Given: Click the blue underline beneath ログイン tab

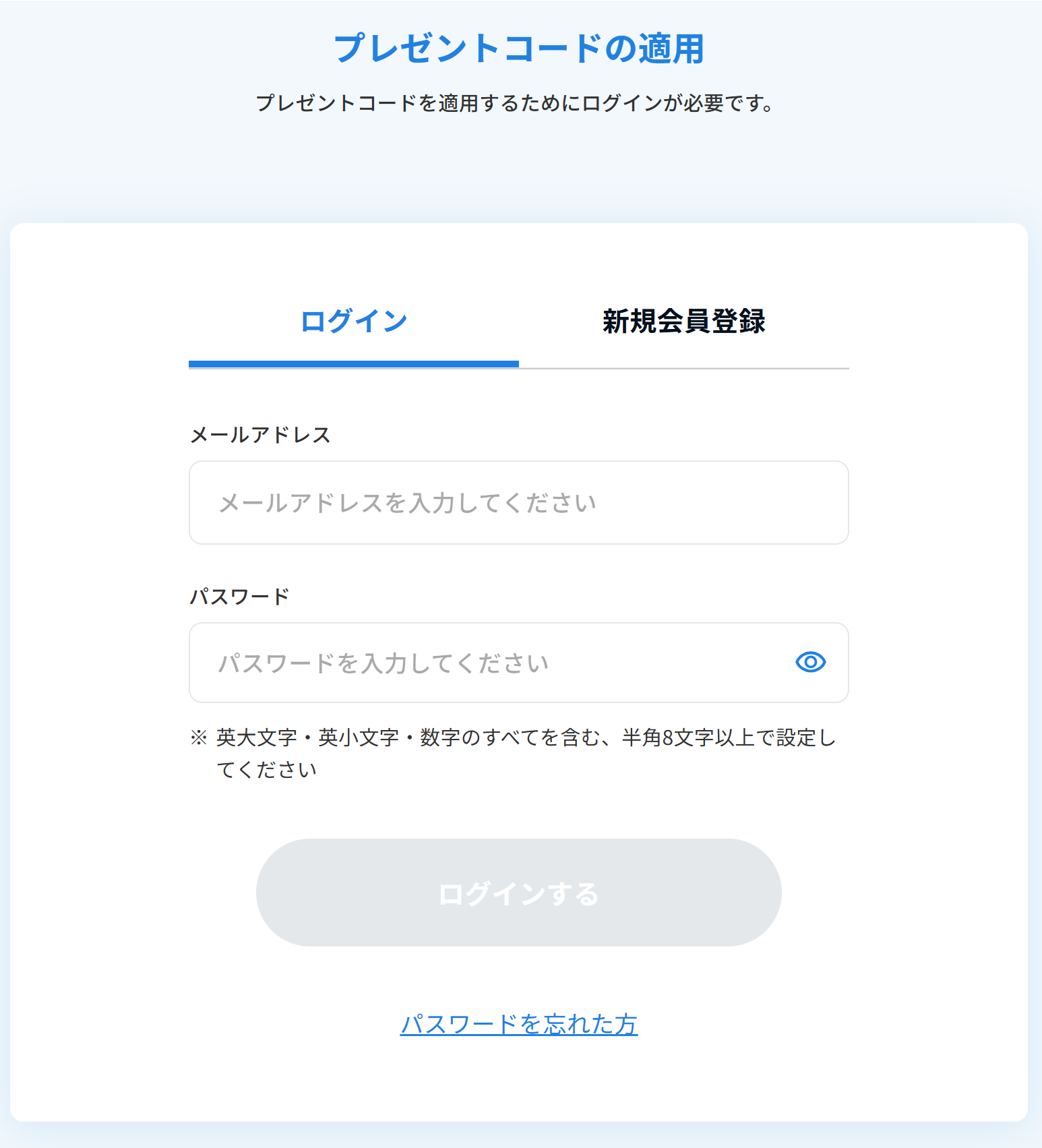Looking at the screenshot, I should click(x=354, y=364).
